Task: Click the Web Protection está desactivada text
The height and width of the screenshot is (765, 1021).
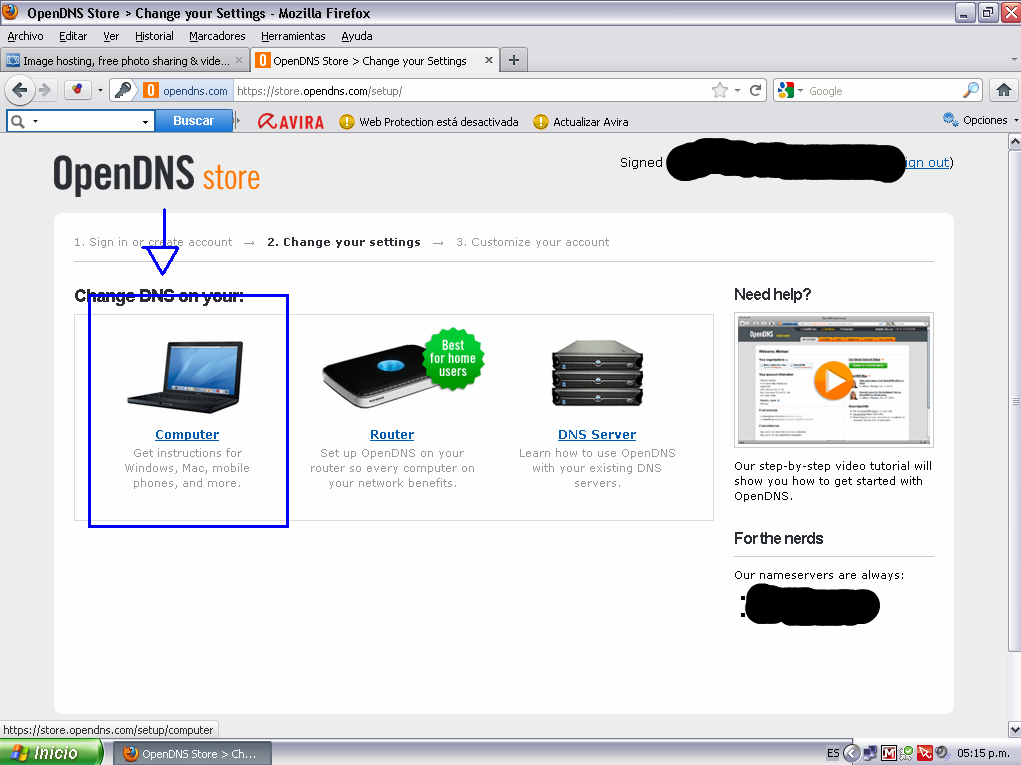Action: coord(439,122)
